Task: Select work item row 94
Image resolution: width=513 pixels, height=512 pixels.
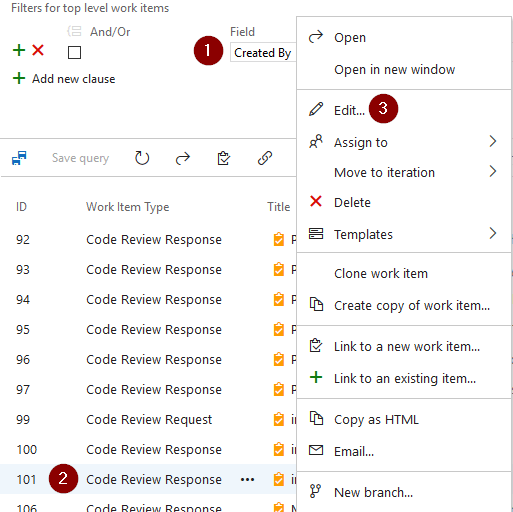Action: click(148, 300)
